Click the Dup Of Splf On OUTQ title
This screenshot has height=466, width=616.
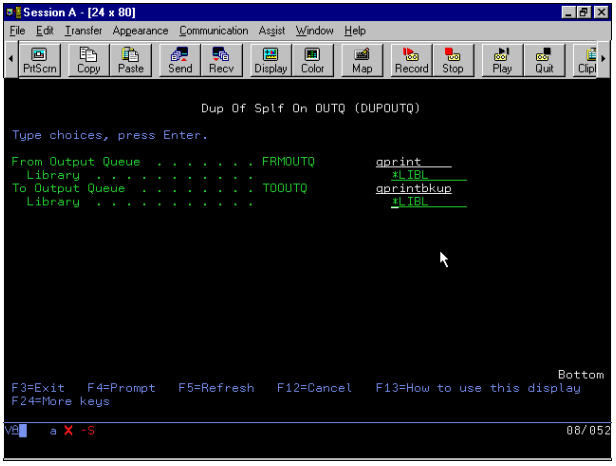coord(311,108)
